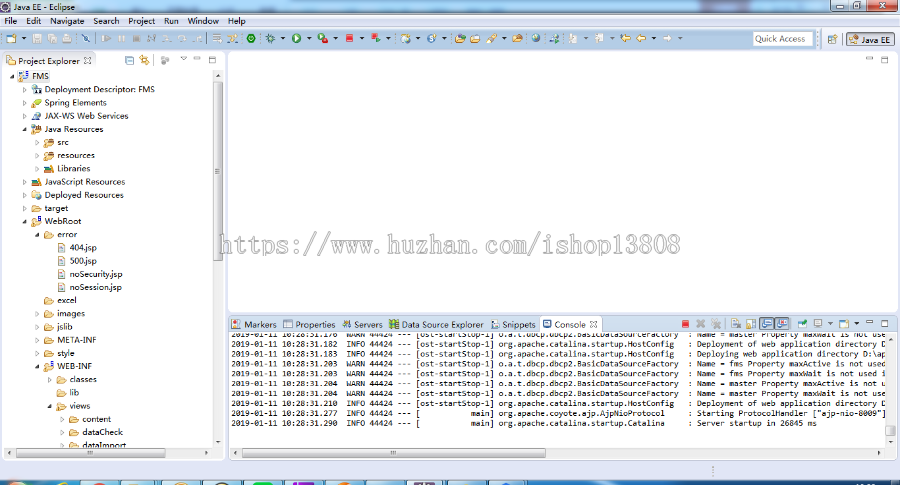Click the Open Web Browser globe icon

click(x=536, y=38)
